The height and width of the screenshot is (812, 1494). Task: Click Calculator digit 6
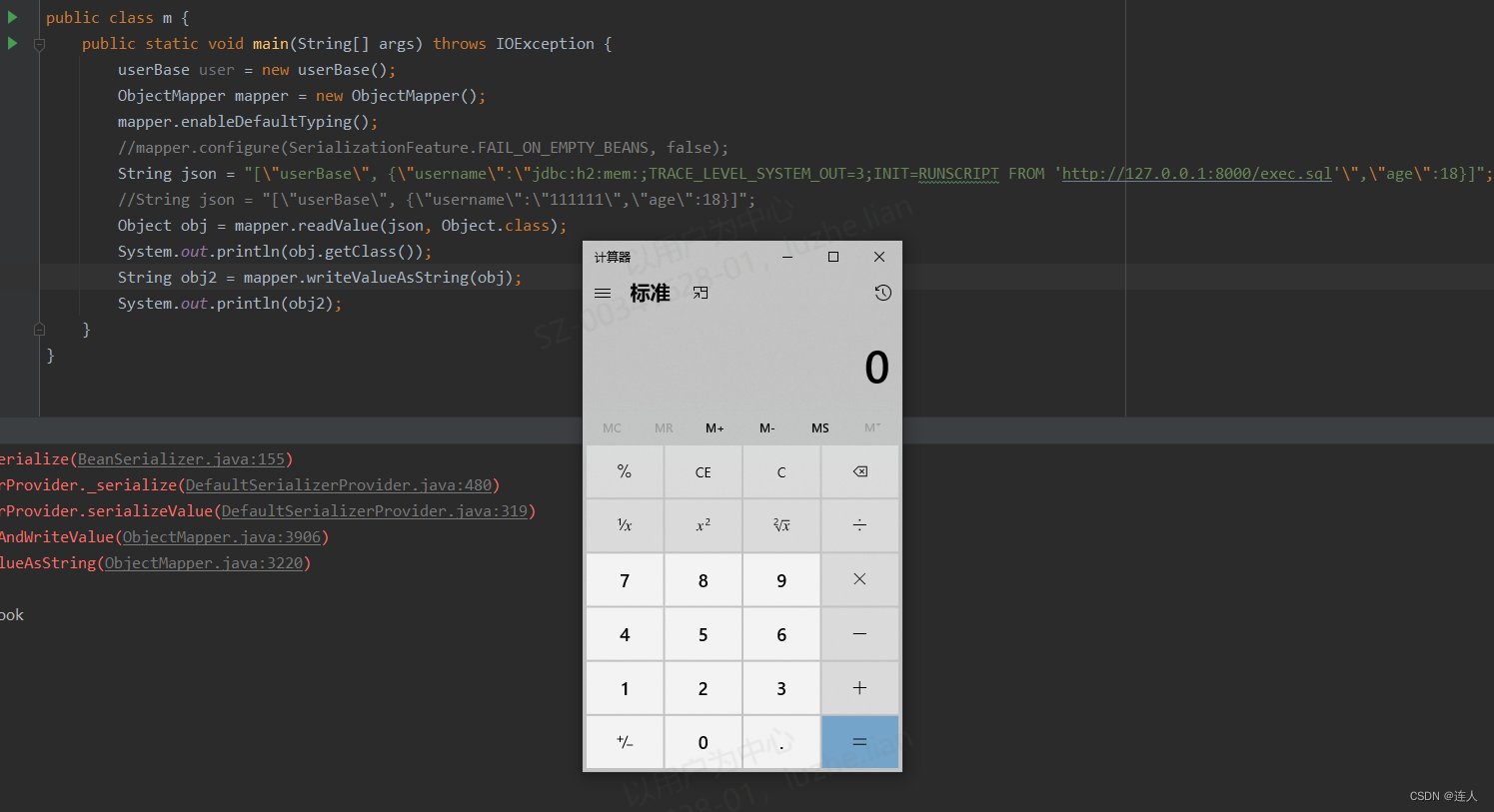781,634
